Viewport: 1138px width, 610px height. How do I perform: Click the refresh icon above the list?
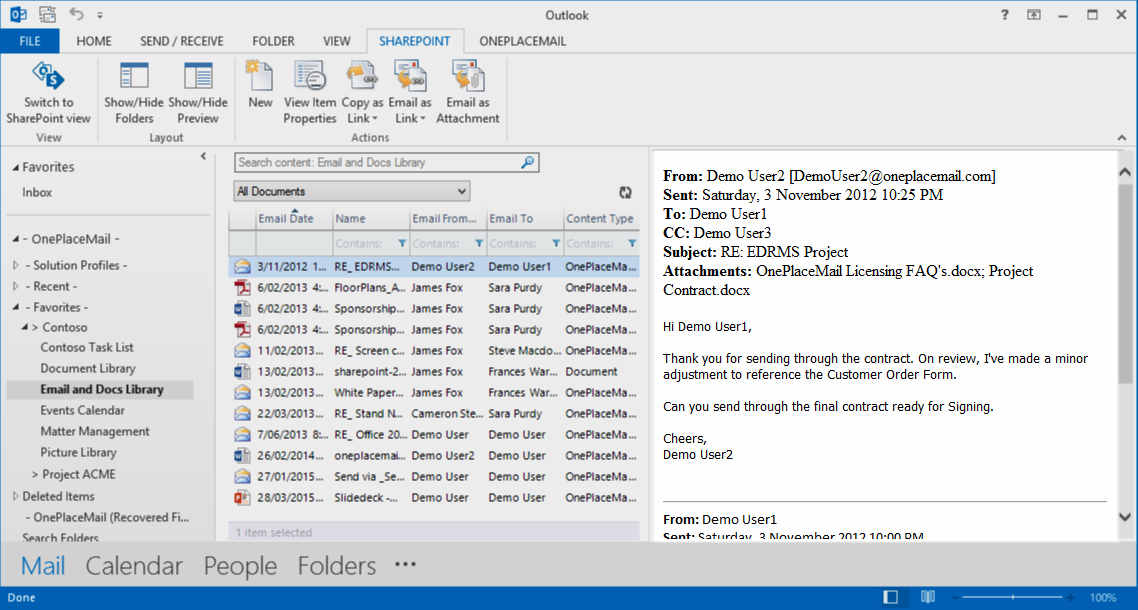pyautogui.click(x=626, y=192)
